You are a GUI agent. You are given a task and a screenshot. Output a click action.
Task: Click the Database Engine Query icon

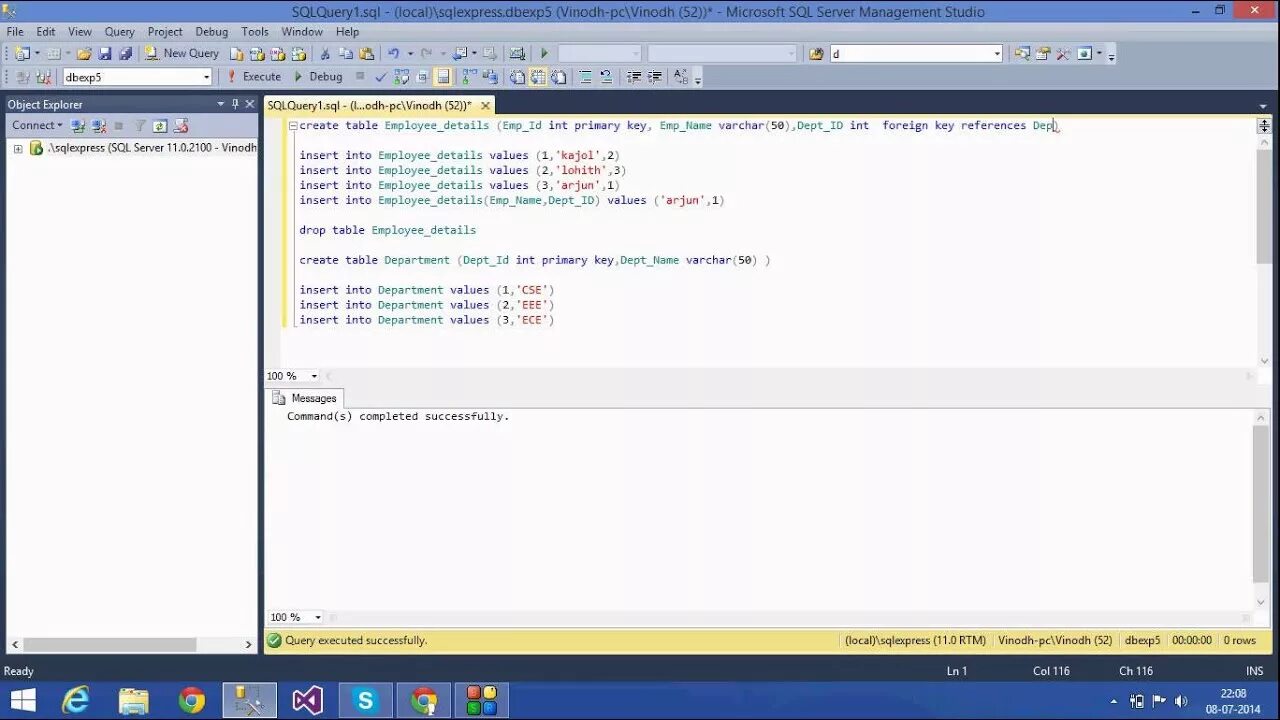click(x=237, y=53)
